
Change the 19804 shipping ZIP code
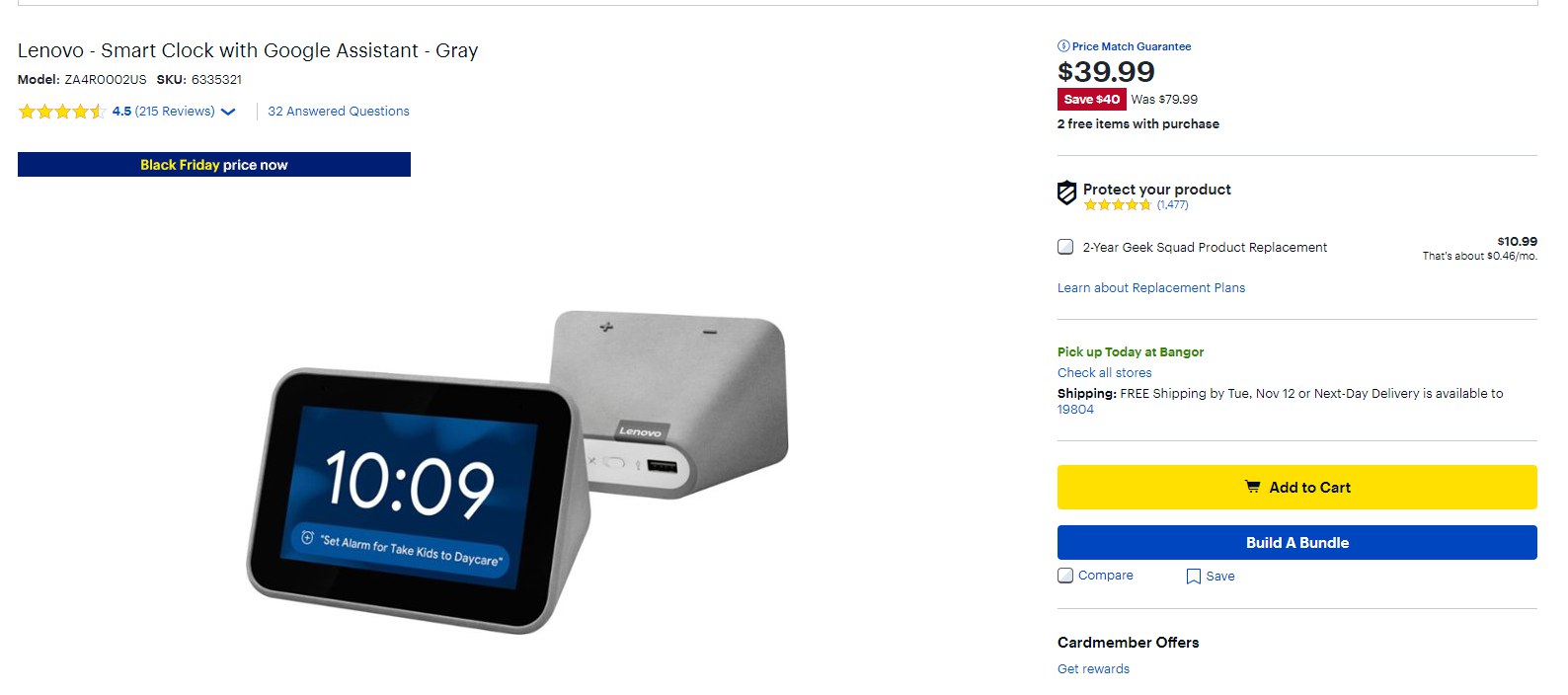[1075, 410]
